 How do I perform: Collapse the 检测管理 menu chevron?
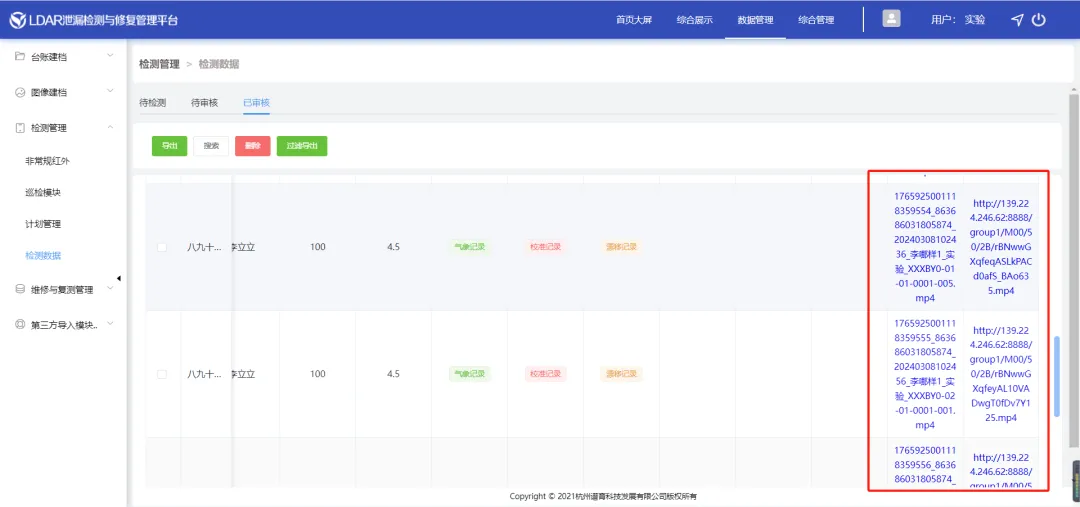(110, 127)
